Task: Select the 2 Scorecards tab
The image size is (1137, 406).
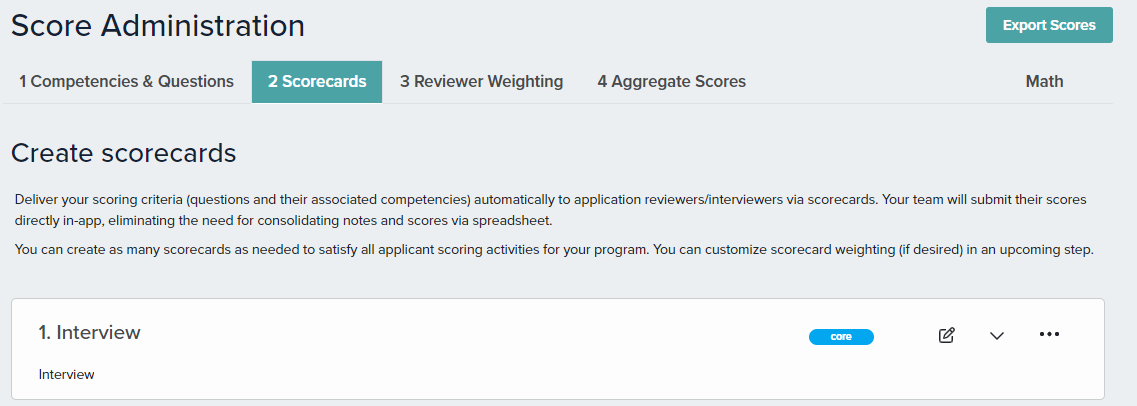Action: click(x=317, y=81)
